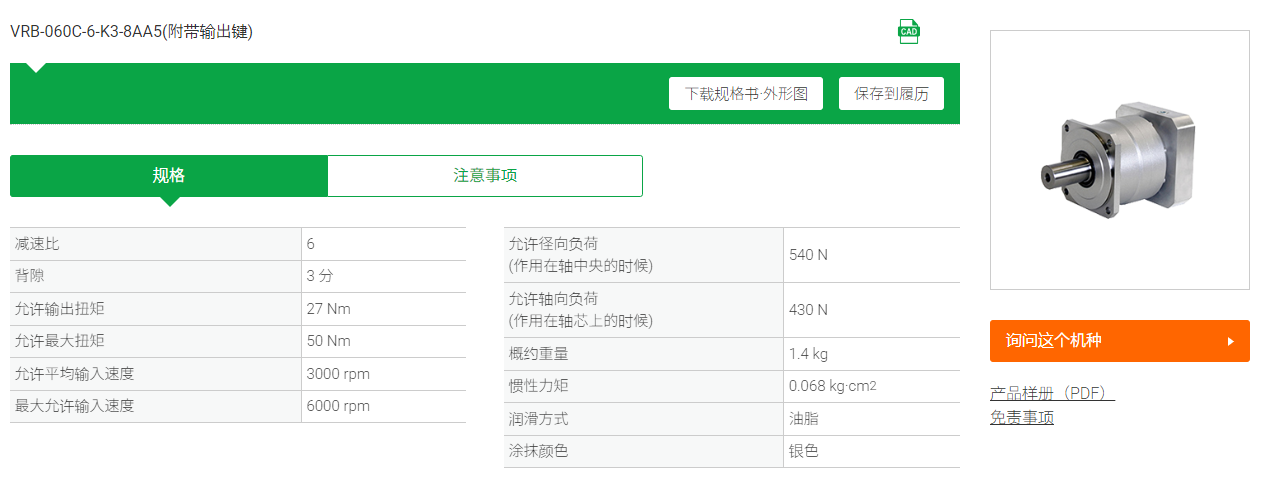The width and height of the screenshot is (1280, 479).
Task: Open the 免责事项 link
Action: point(1022,417)
